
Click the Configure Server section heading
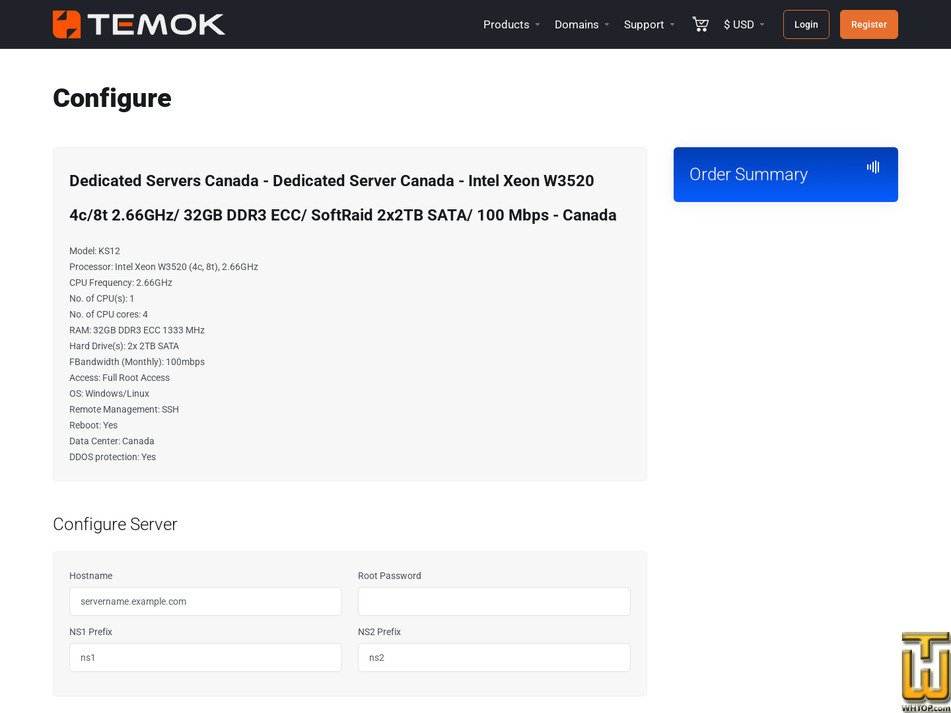(115, 524)
